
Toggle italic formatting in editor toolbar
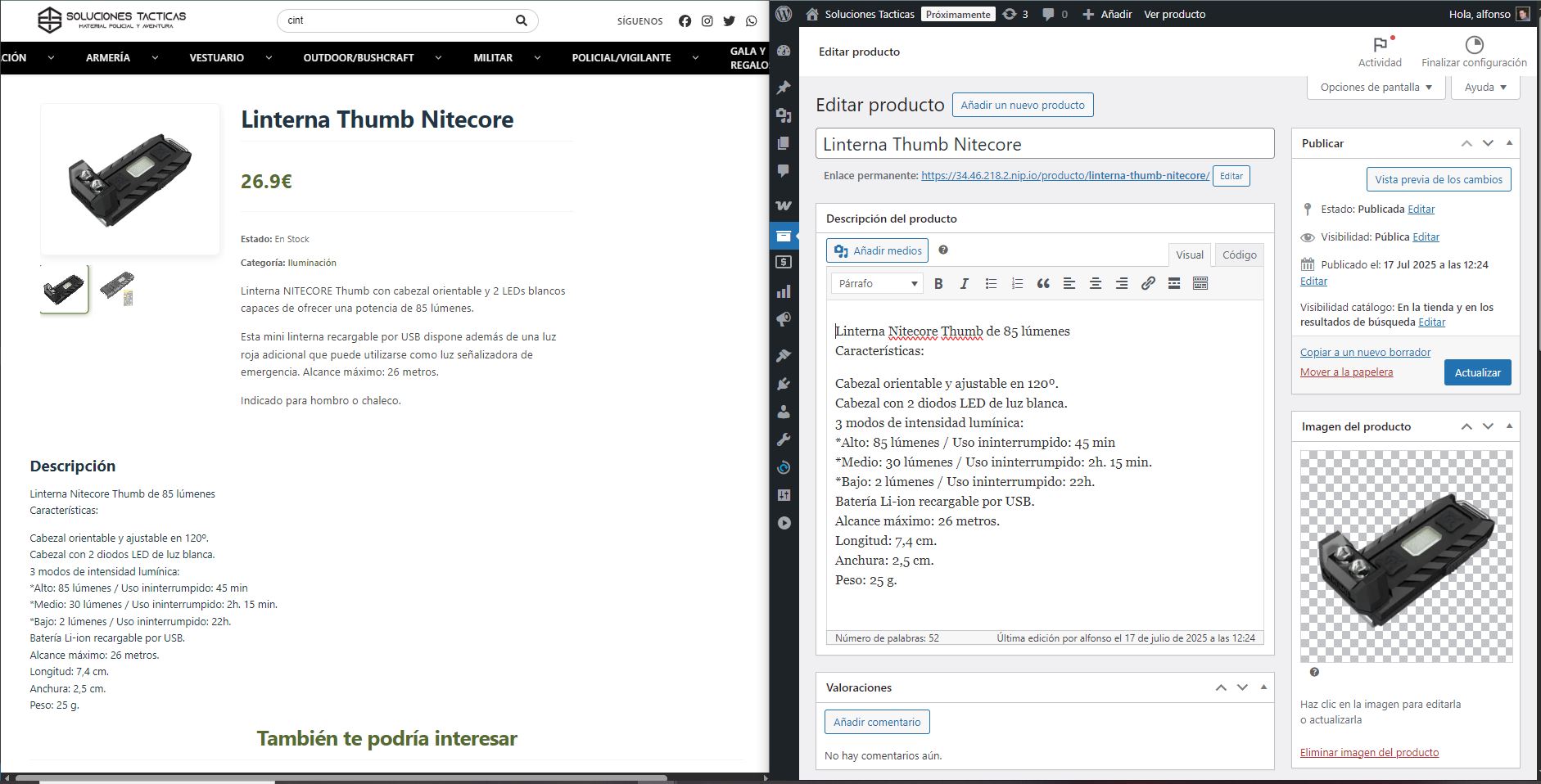point(965,283)
